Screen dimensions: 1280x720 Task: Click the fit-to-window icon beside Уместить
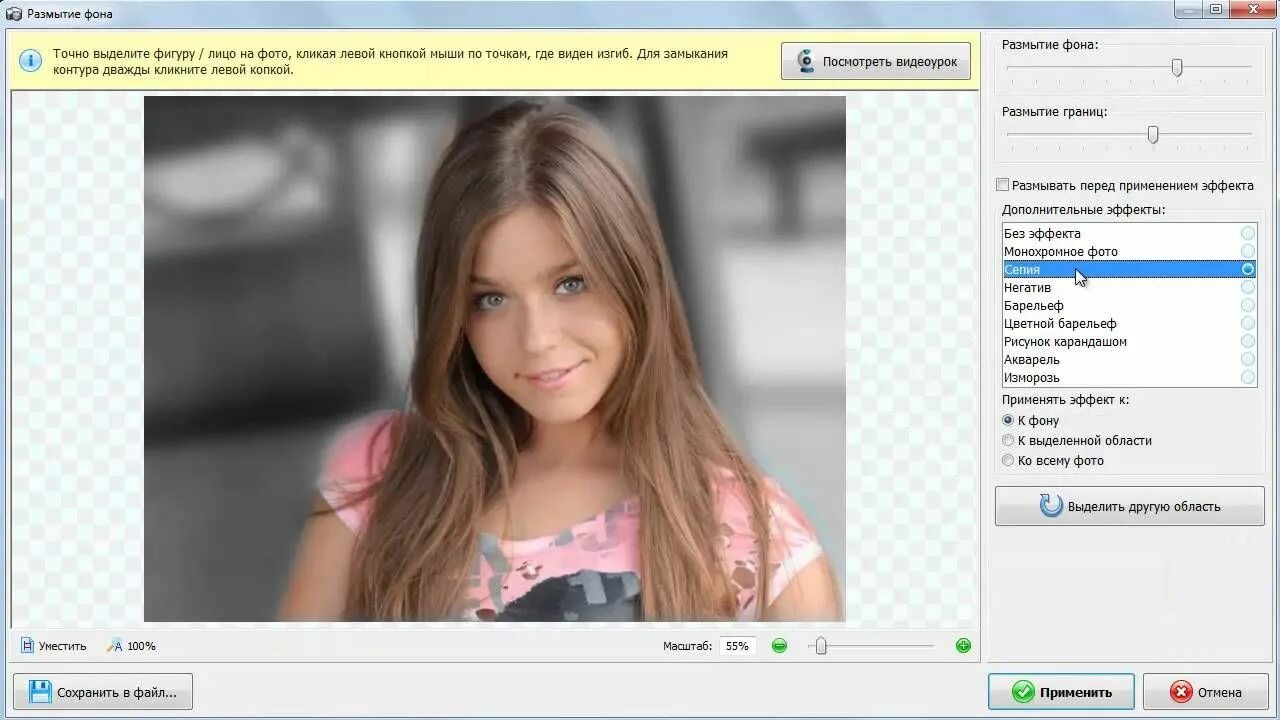pos(27,646)
